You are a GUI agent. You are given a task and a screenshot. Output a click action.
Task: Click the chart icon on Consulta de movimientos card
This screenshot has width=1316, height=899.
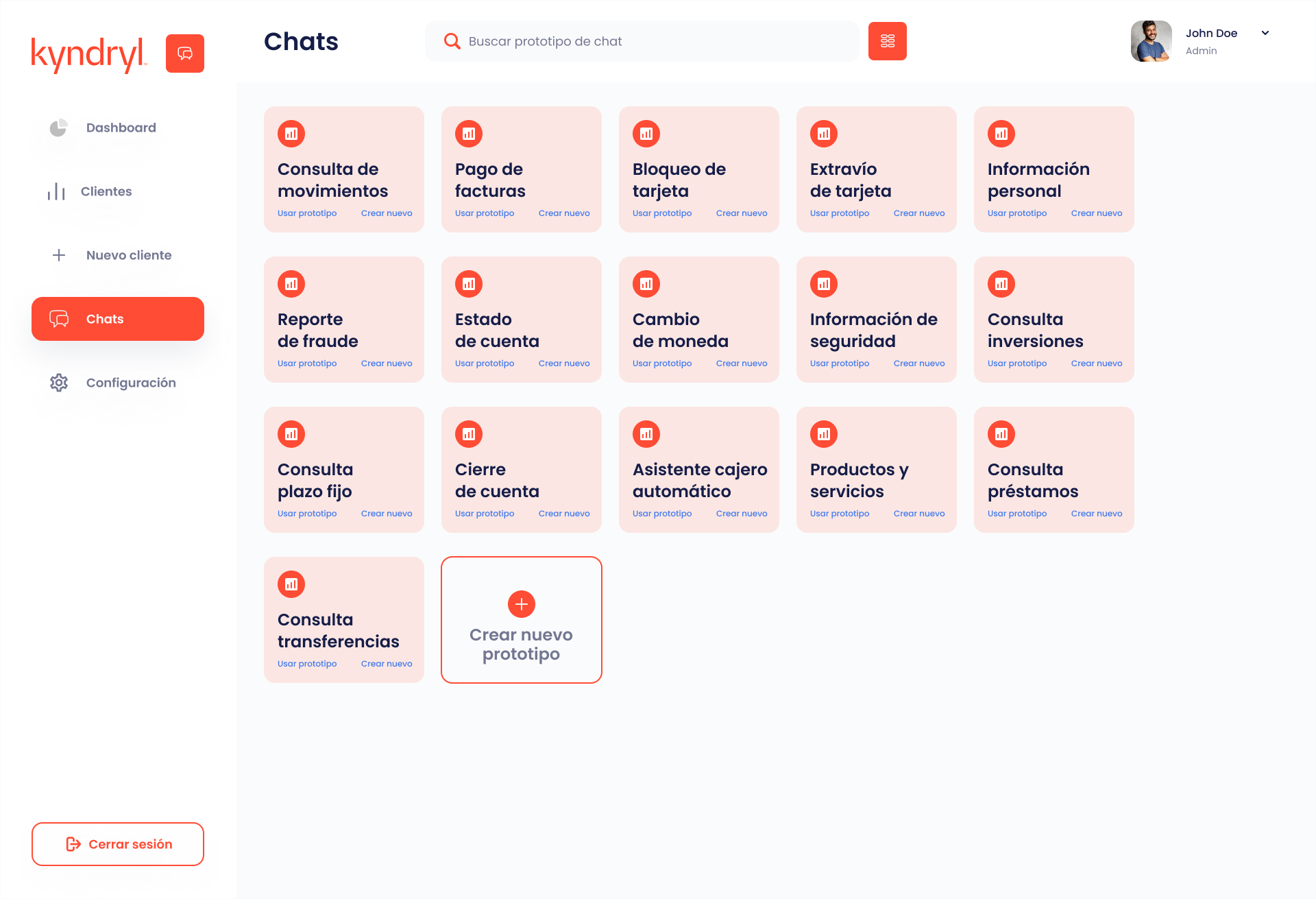click(x=291, y=134)
